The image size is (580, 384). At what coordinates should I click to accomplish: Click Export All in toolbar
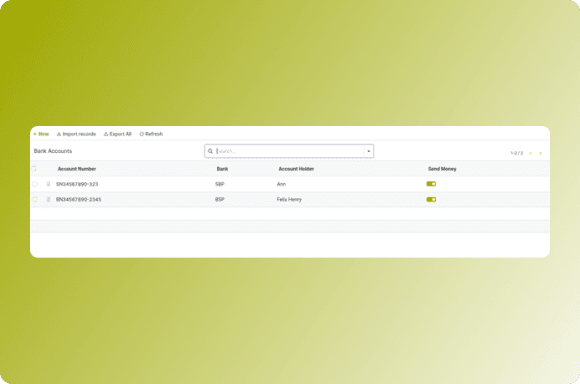click(x=118, y=134)
